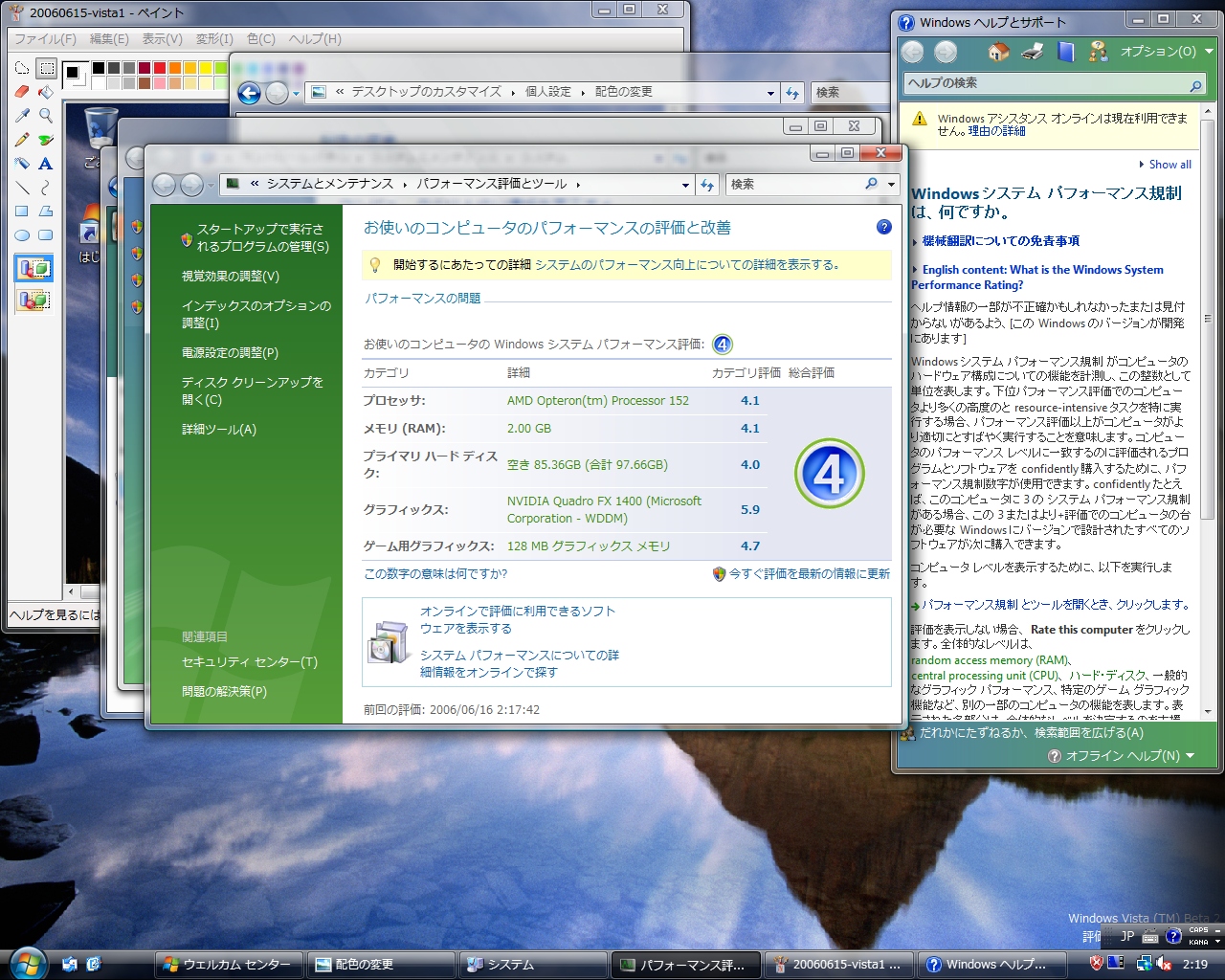Select the Polygon tool in Paint
This screenshot has height=980, width=1225.
tap(46, 212)
